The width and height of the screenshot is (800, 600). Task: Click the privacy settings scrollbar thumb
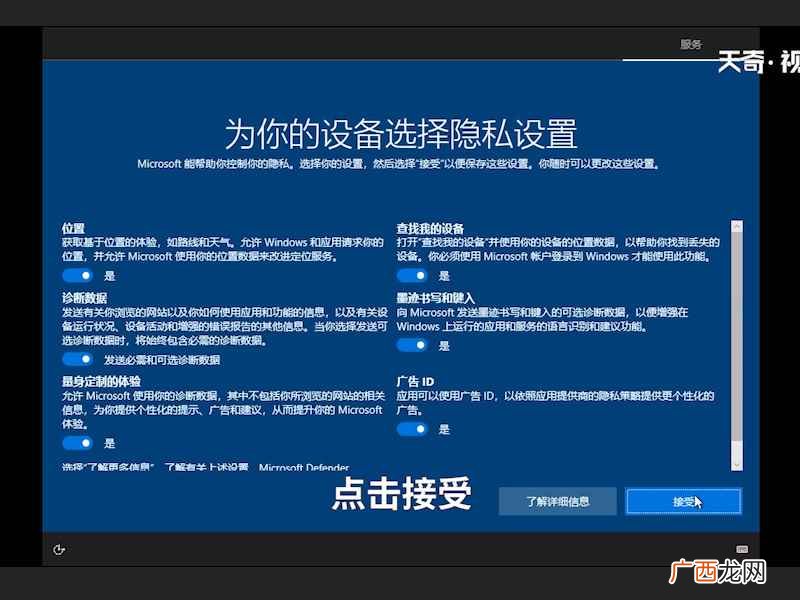click(x=737, y=337)
